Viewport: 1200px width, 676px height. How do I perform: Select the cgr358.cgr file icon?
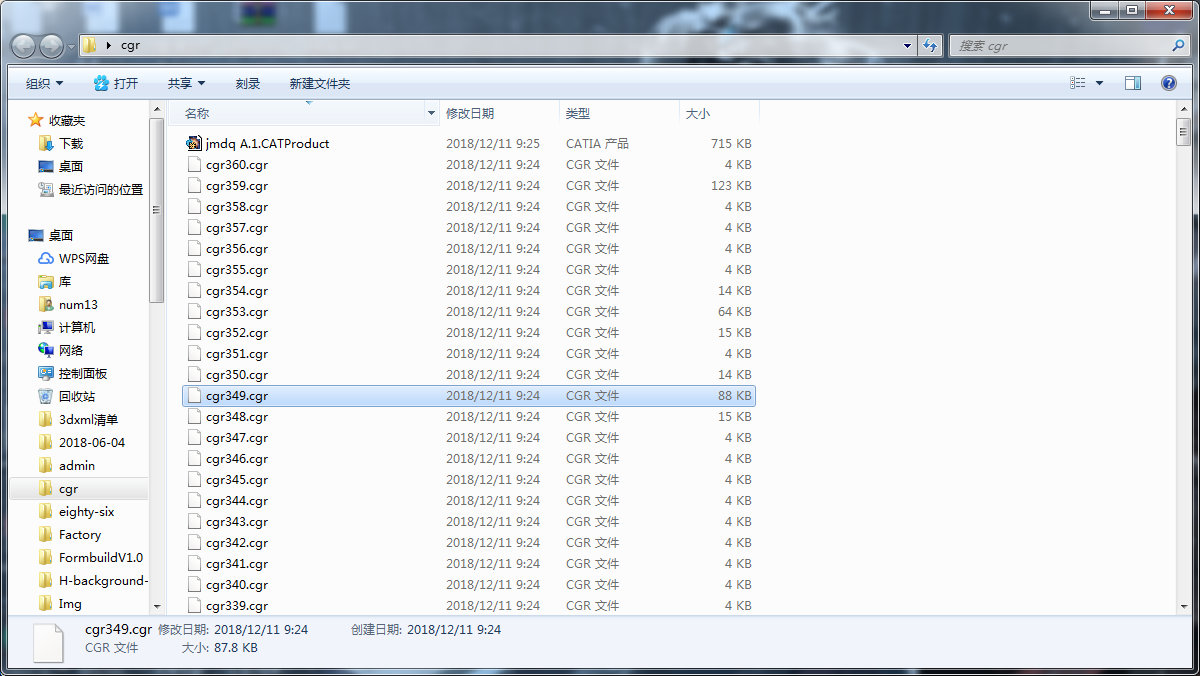tap(194, 206)
